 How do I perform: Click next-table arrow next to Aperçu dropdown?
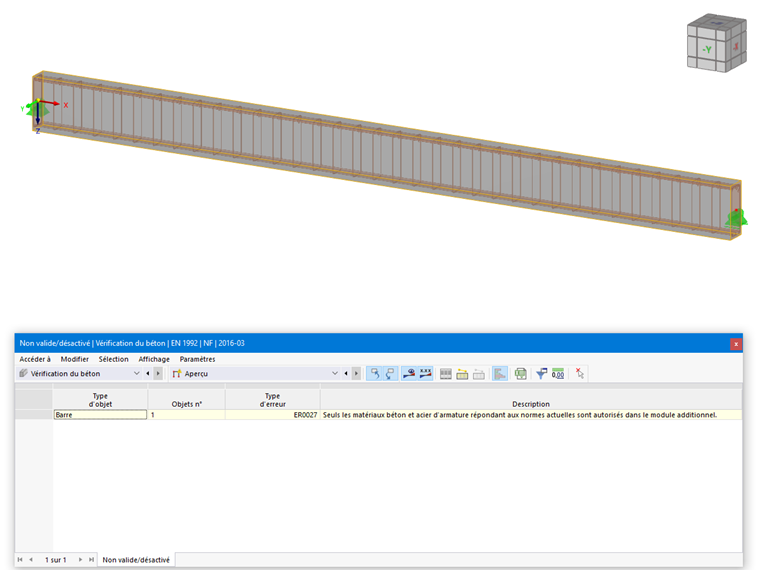click(356, 373)
